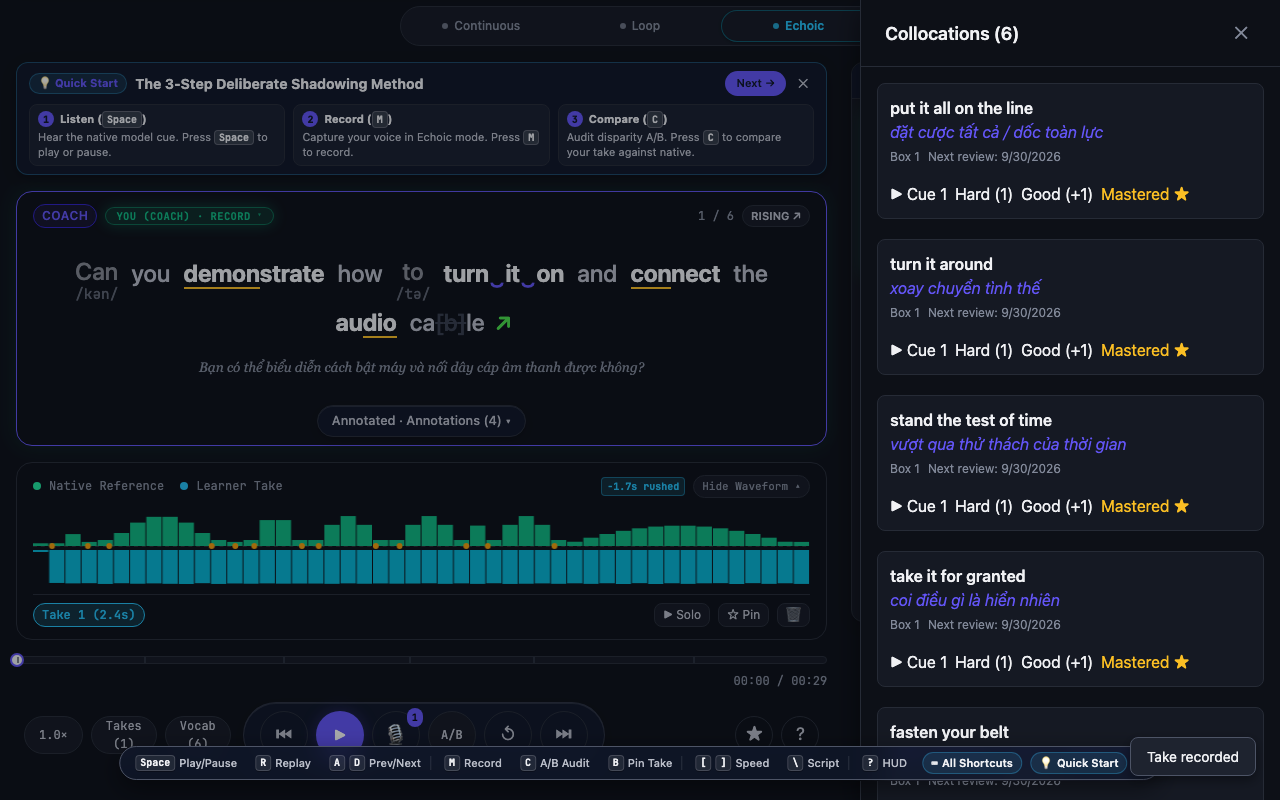Mark 'turn it around' as Mastered

[1145, 350]
